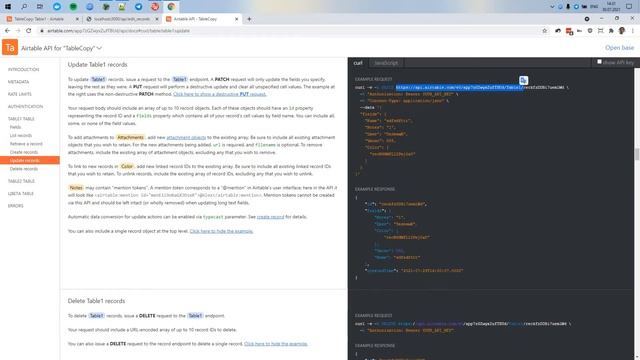Expand the third table section below Table2
This screenshot has height=360, width=640.
(x=21, y=194)
